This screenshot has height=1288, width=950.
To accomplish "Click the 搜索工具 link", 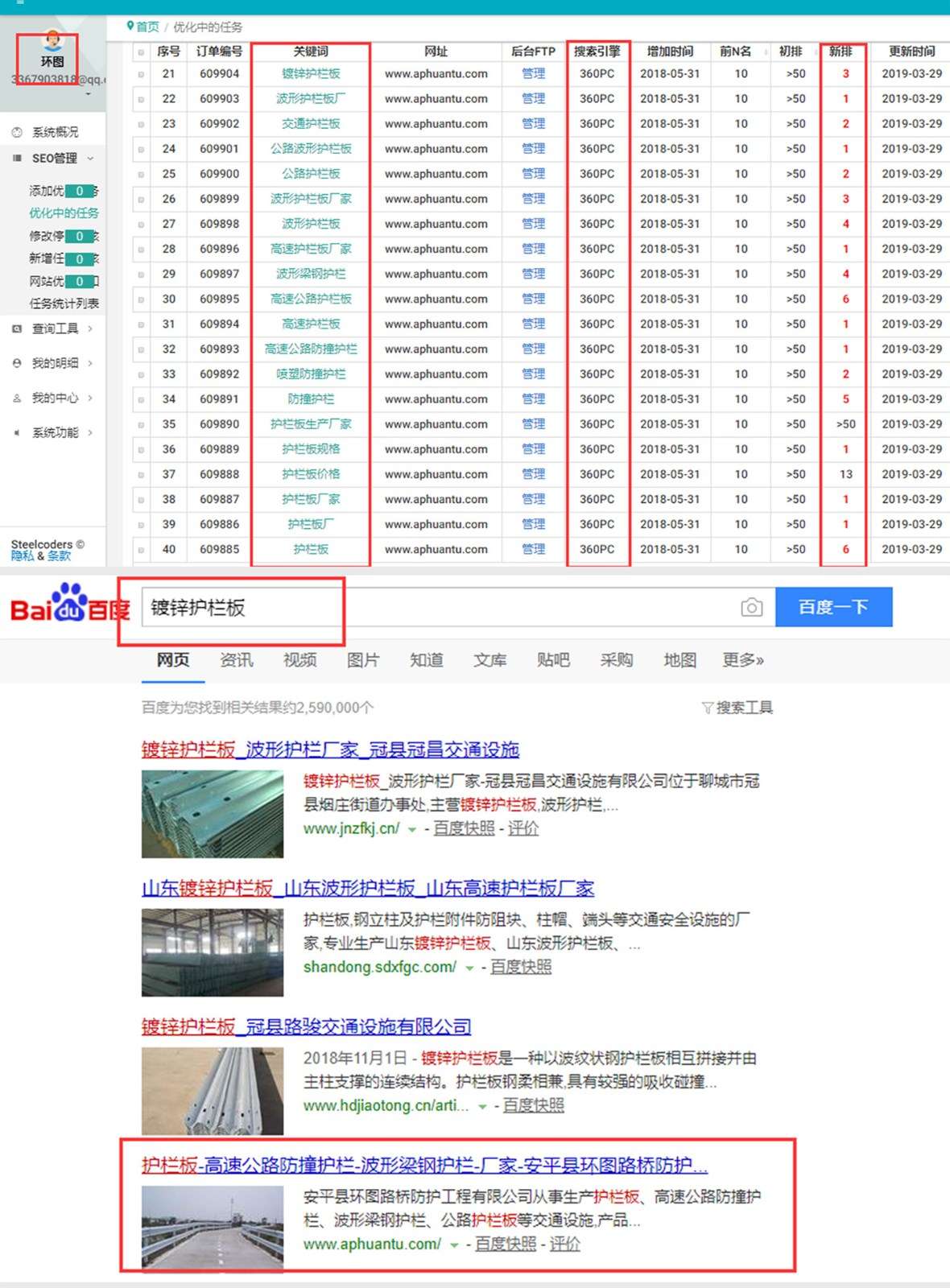I will 745,708.
